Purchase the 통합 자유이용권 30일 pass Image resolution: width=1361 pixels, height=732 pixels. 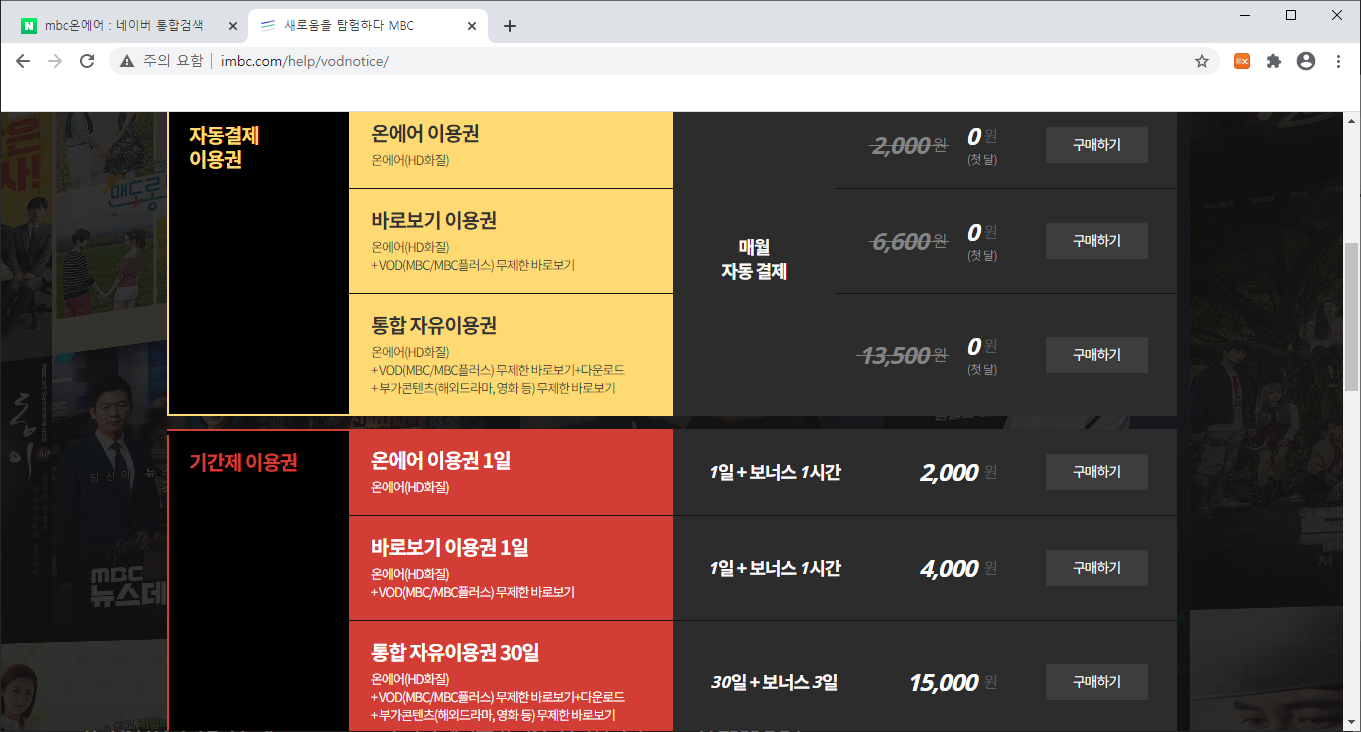pyautogui.click(x=1097, y=682)
